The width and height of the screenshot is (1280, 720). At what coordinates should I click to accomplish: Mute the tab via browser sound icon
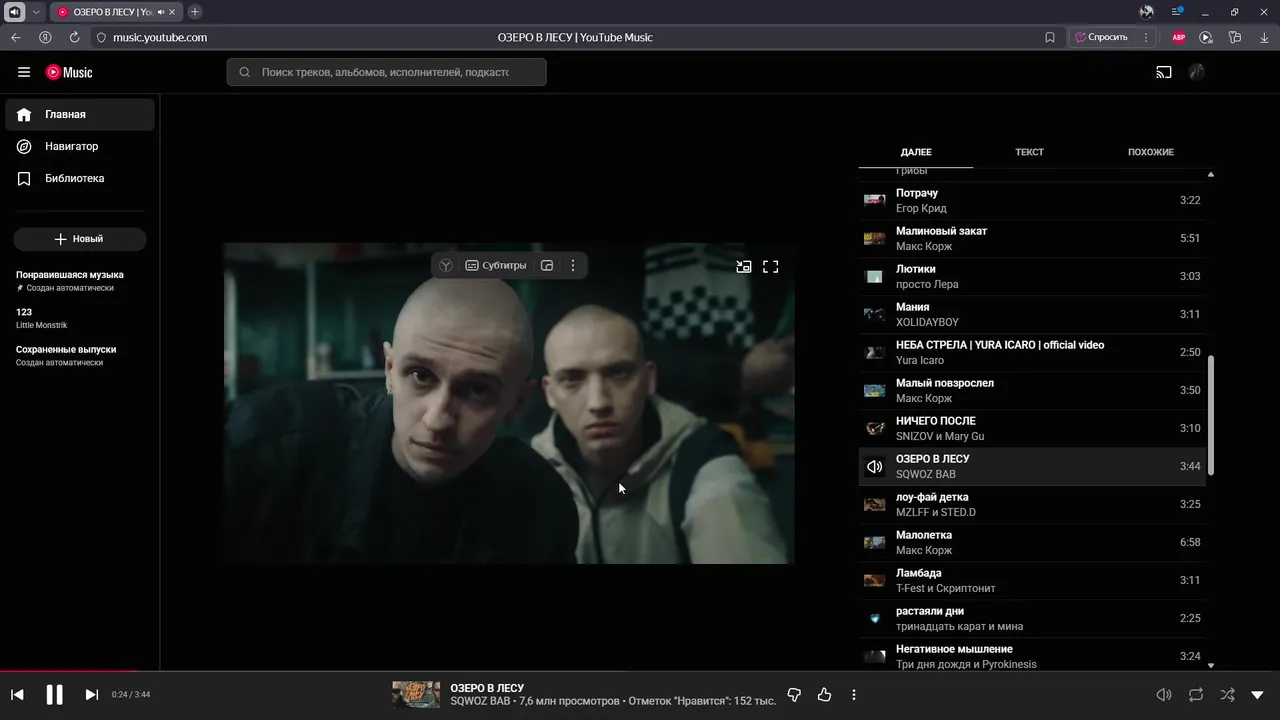[162, 12]
